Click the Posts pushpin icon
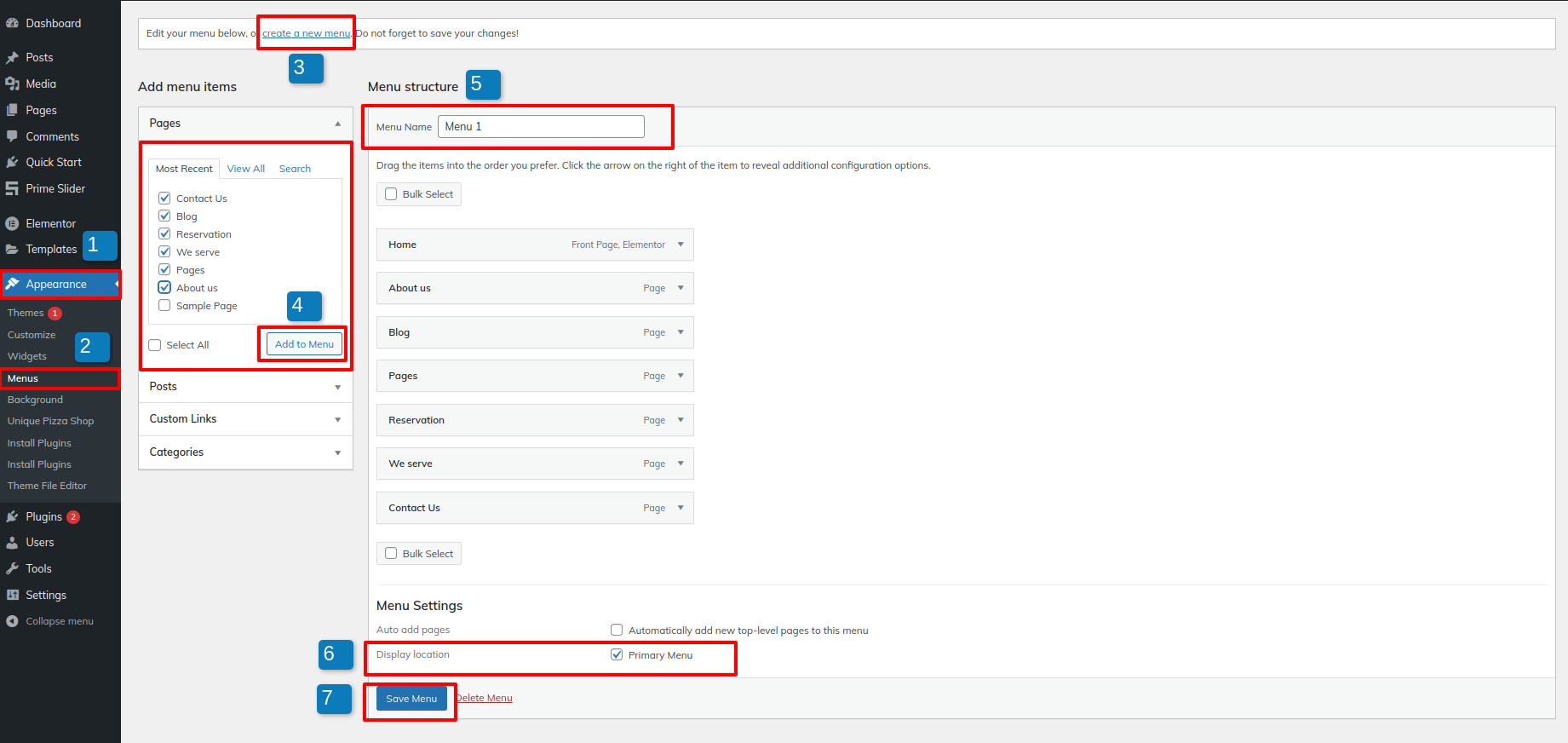 pyautogui.click(x=12, y=58)
